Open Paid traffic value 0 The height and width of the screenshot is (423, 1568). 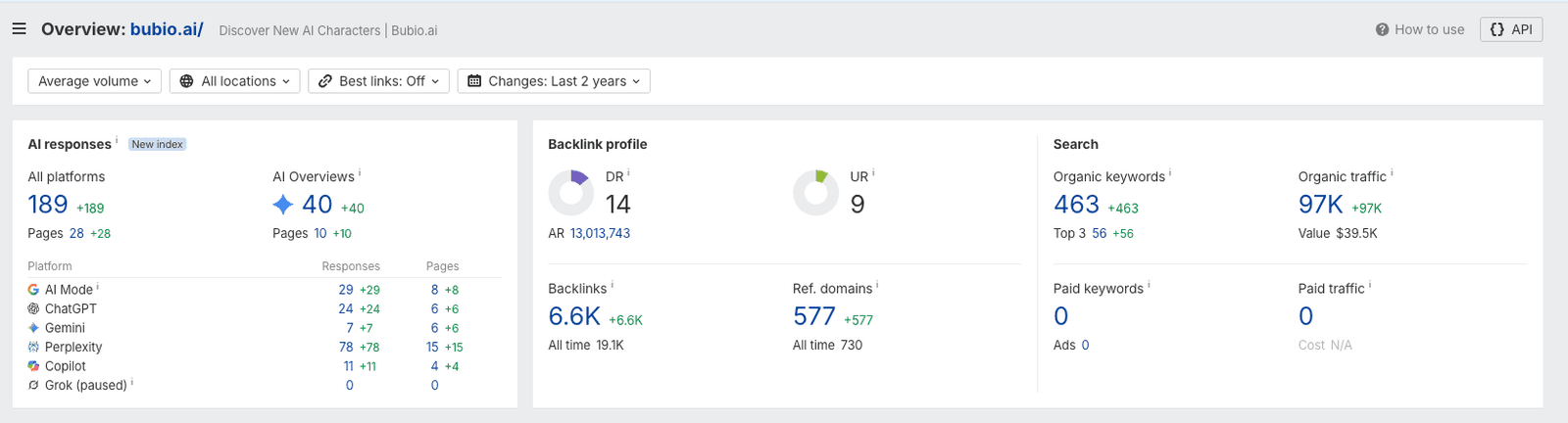click(1306, 316)
